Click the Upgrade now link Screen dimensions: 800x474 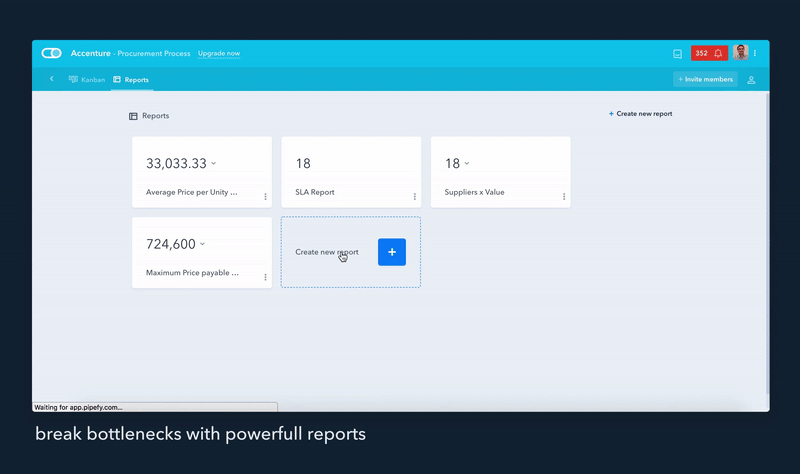219,53
